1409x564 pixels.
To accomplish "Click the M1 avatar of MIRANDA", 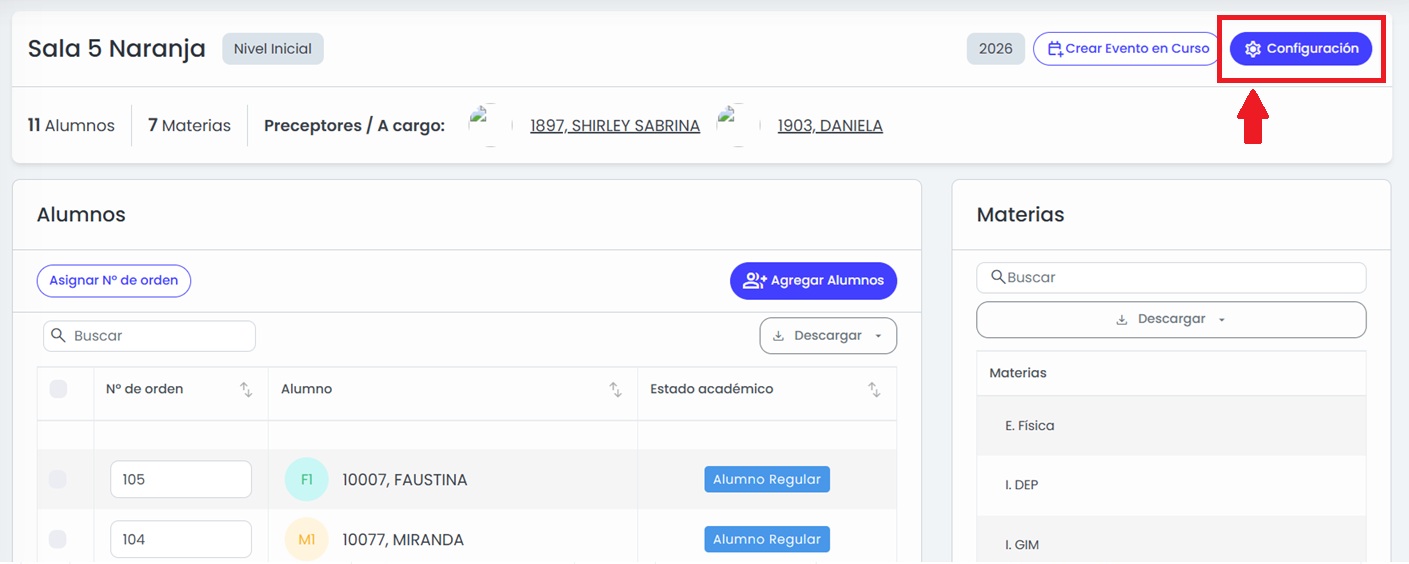I will (306, 540).
